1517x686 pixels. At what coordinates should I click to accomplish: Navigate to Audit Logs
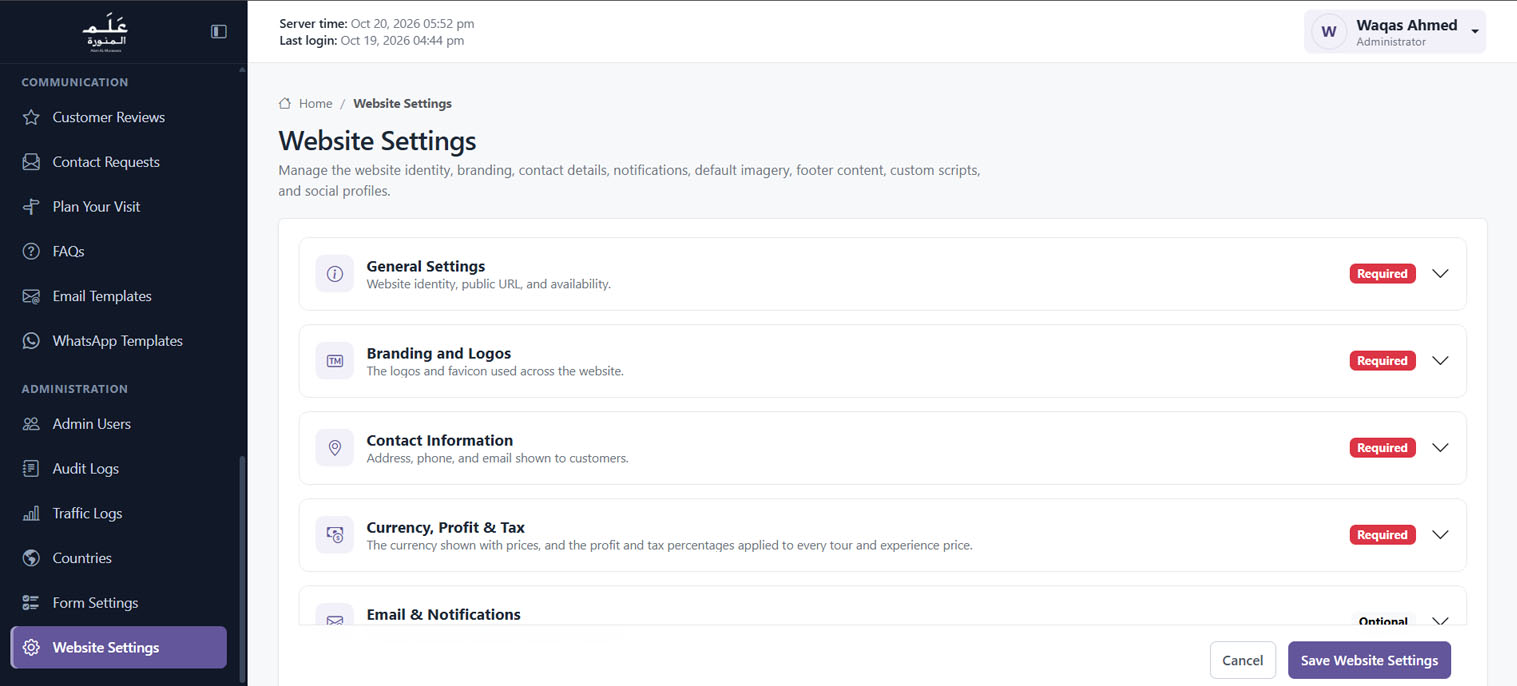point(119,469)
